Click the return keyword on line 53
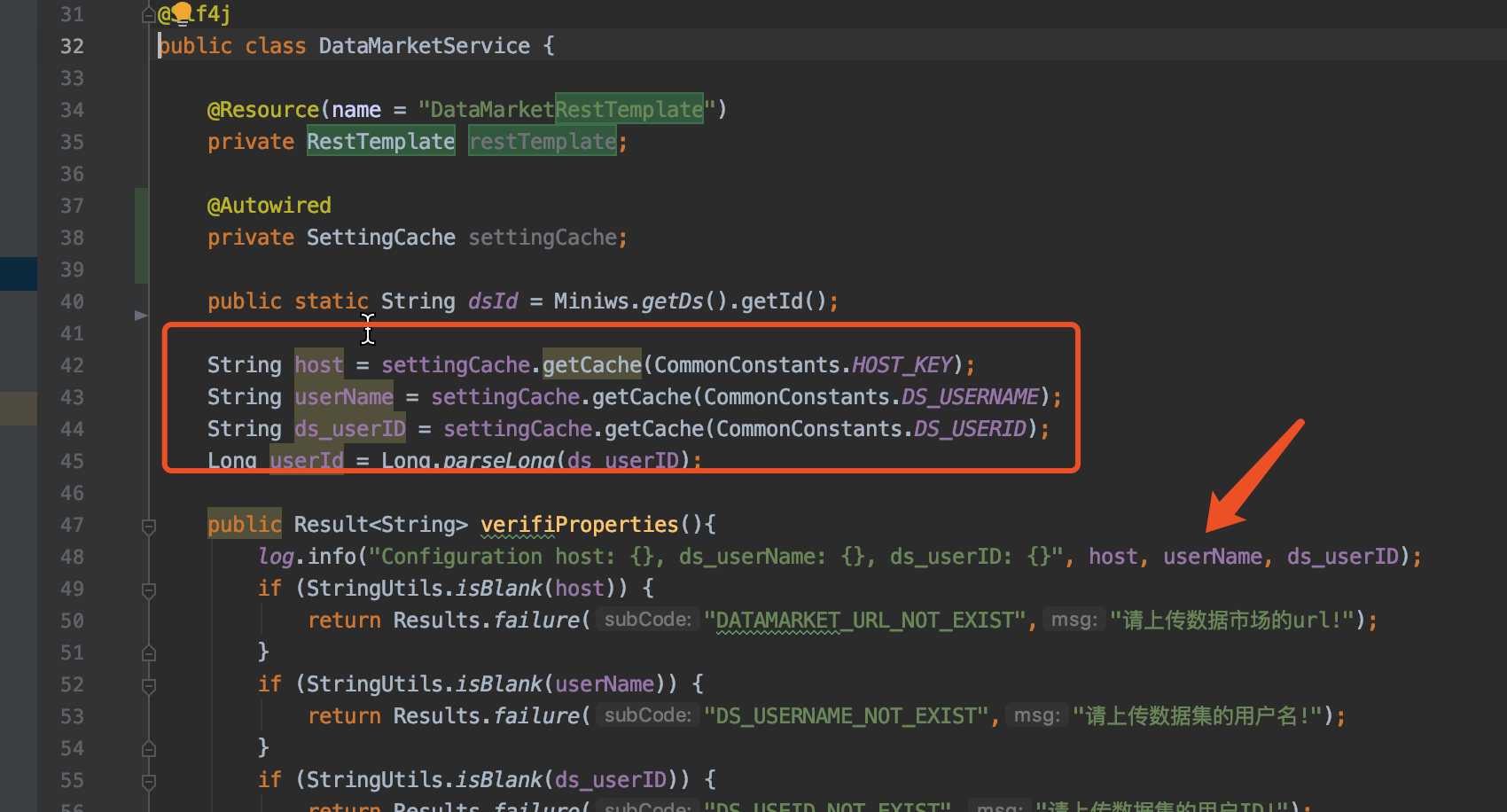This screenshot has width=1507, height=812. [x=344, y=716]
